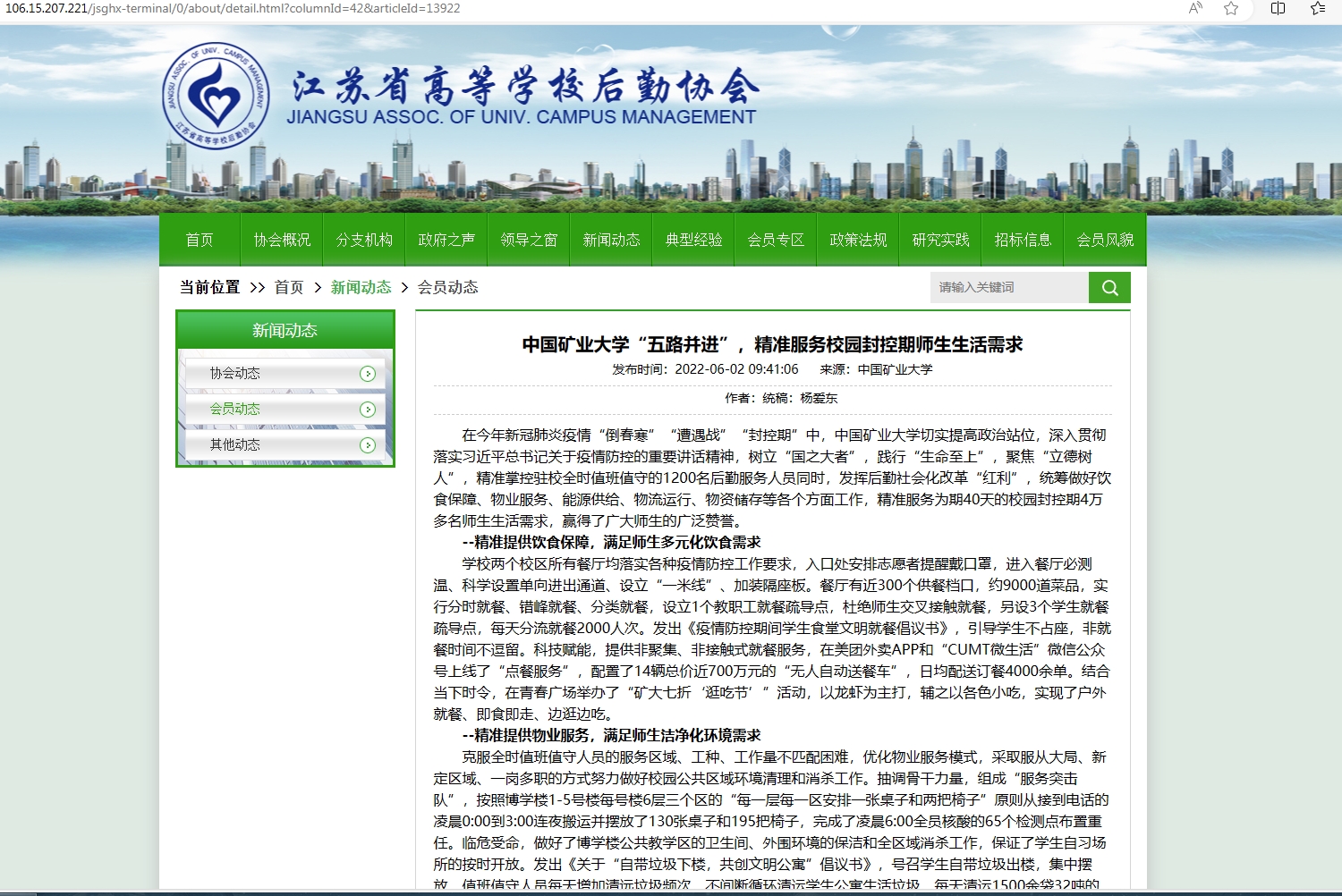
Task: Click the 江苏省高等学校后勤协会 calligraphy title
Action: [x=526, y=86]
